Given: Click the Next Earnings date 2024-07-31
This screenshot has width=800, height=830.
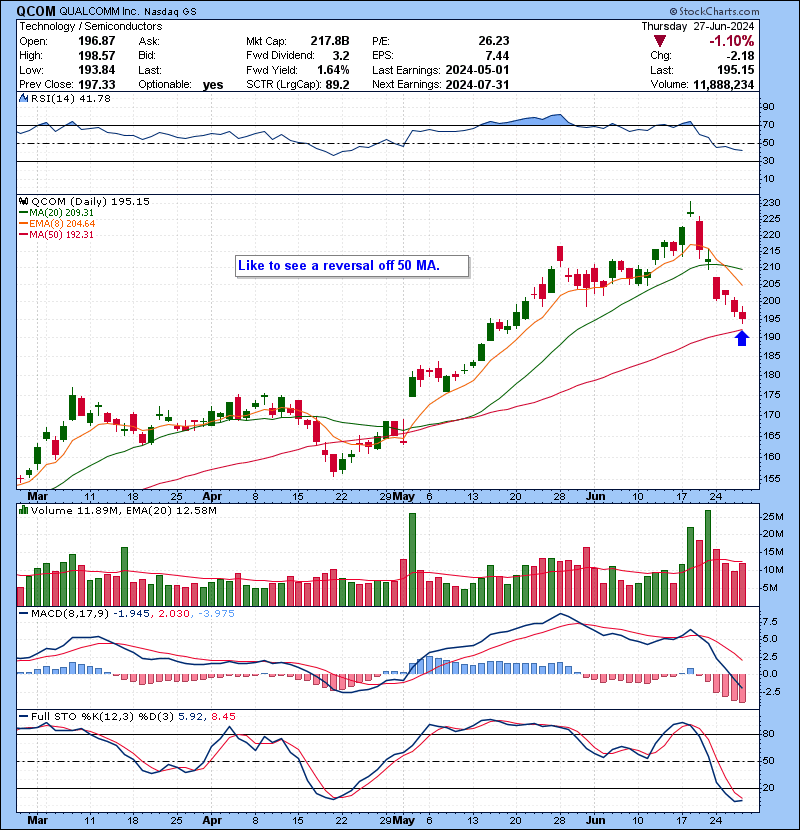Looking at the screenshot, I should pos(477,84).
